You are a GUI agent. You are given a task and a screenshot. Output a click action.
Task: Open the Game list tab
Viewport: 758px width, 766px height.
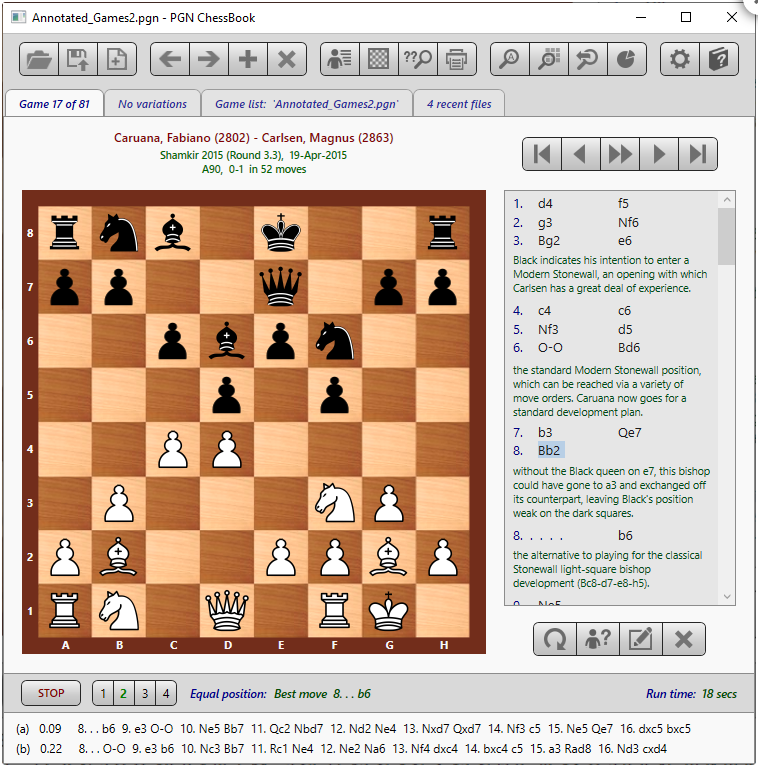tap(307, 104)
